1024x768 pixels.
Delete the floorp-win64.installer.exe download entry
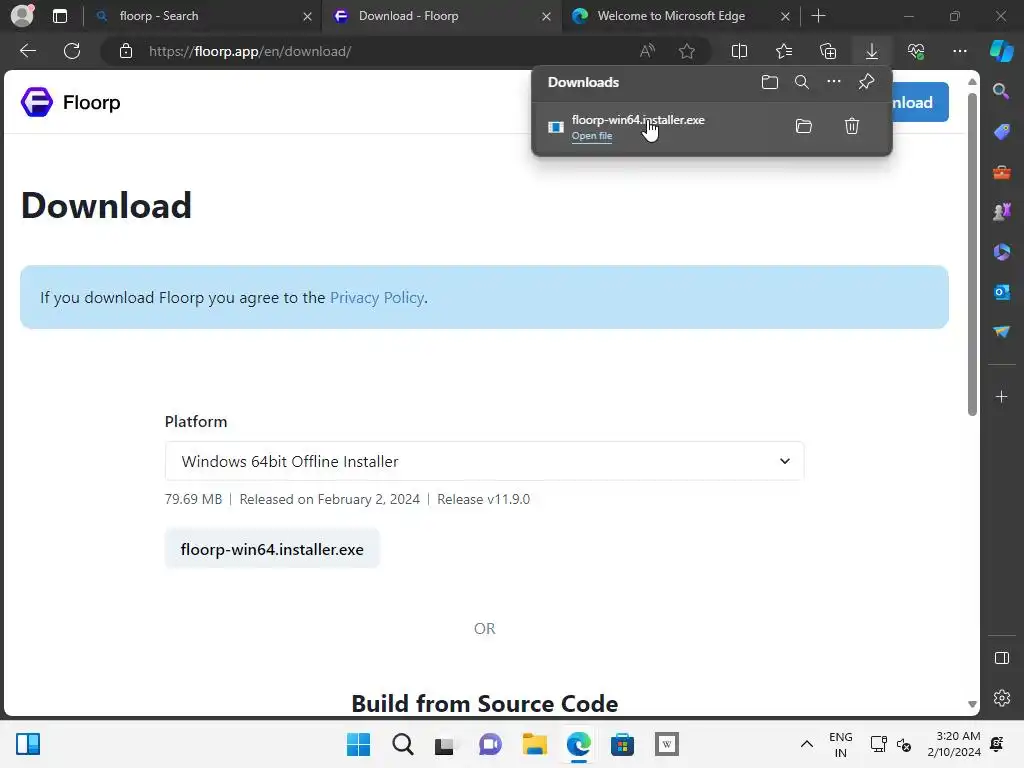[x=851, y=126]
